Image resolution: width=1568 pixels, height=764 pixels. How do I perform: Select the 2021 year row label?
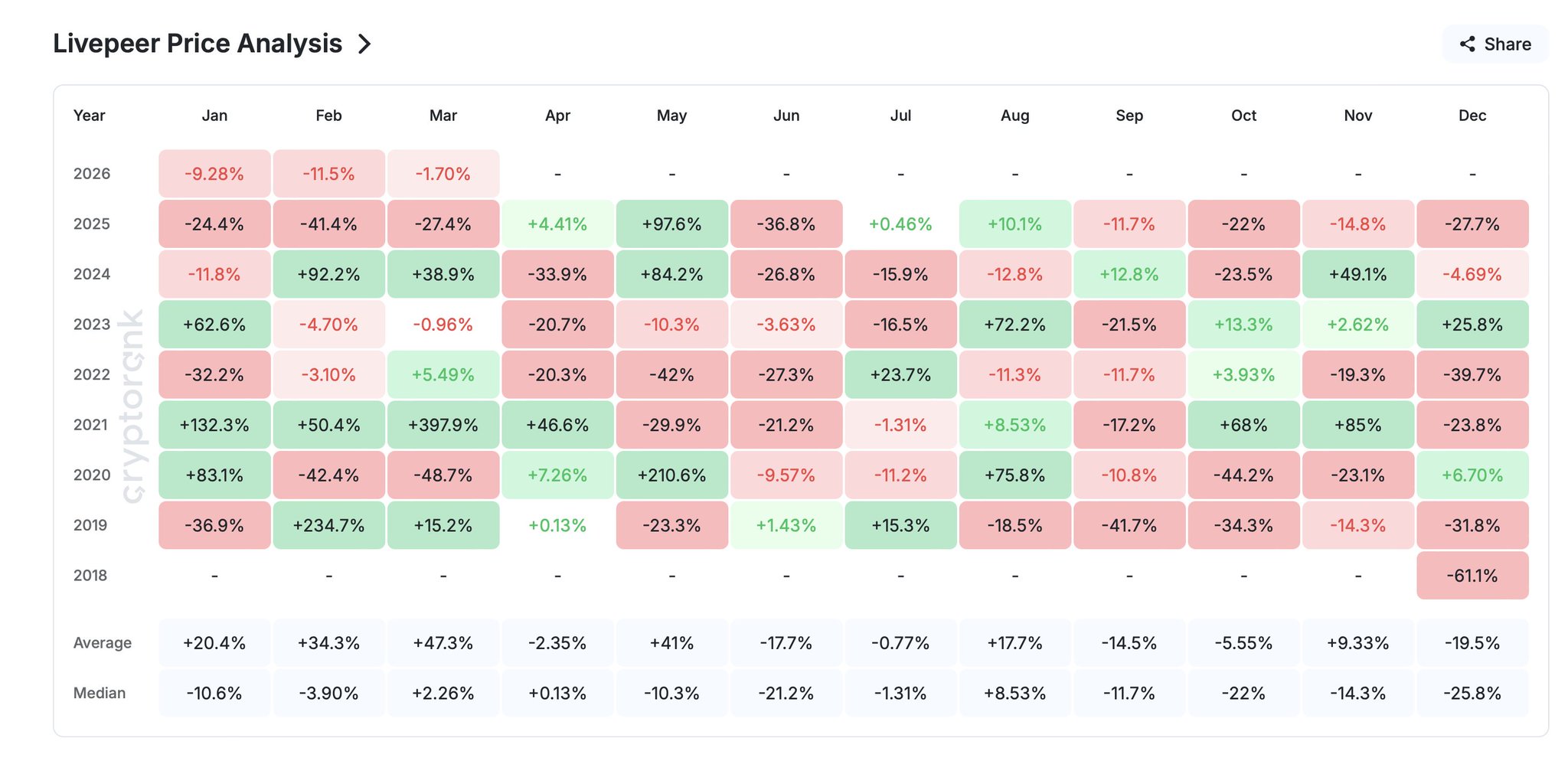point(90,425)
